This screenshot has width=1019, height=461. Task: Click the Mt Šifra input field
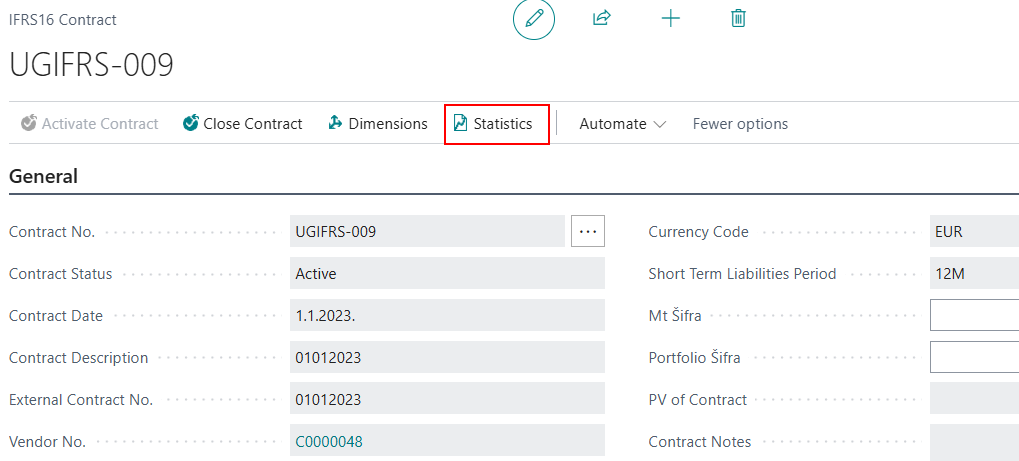click(x=974, y=315)
